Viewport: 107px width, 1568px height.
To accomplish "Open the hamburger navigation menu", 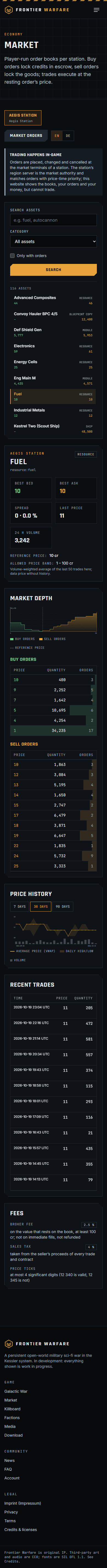I will click(97, 10).
